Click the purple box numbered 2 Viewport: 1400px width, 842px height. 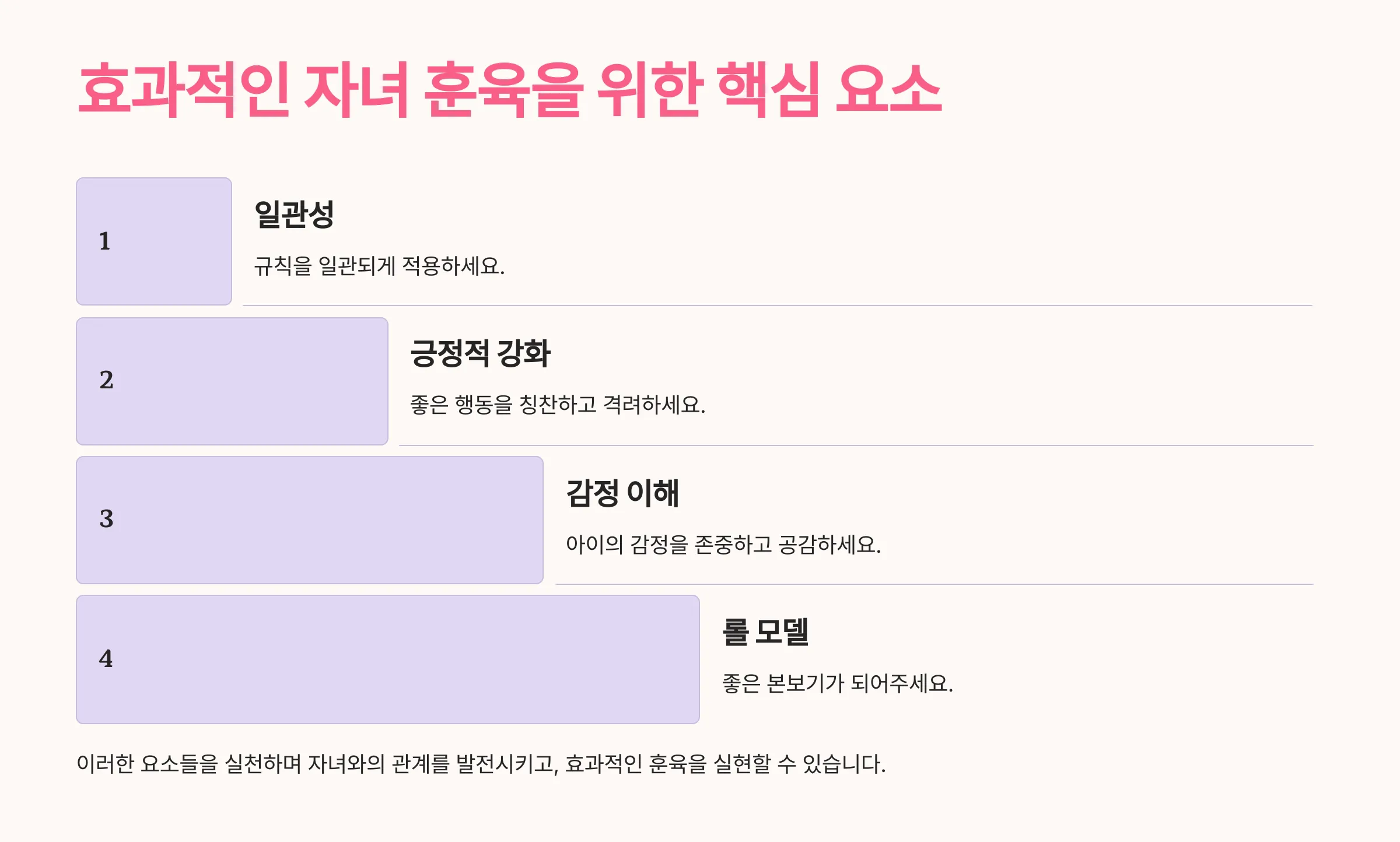pyautogui.click(x=232, y=381)
